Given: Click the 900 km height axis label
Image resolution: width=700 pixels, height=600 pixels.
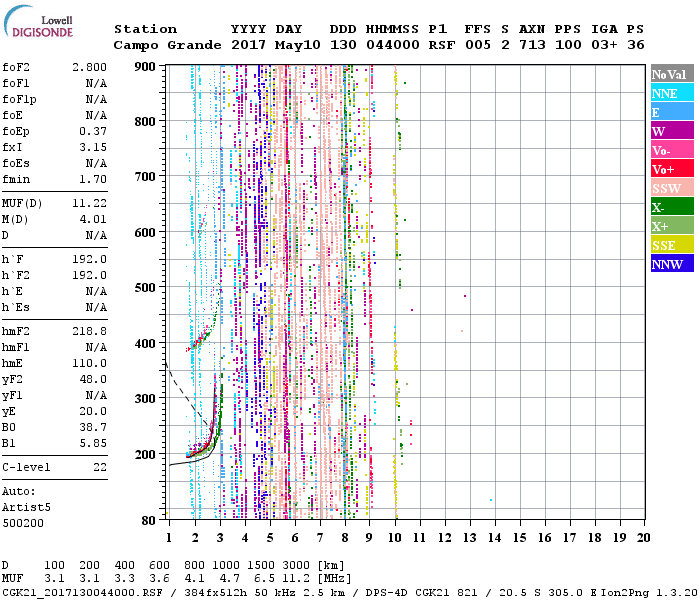Looking at the screenshot, I should click(x=145, y=66).
